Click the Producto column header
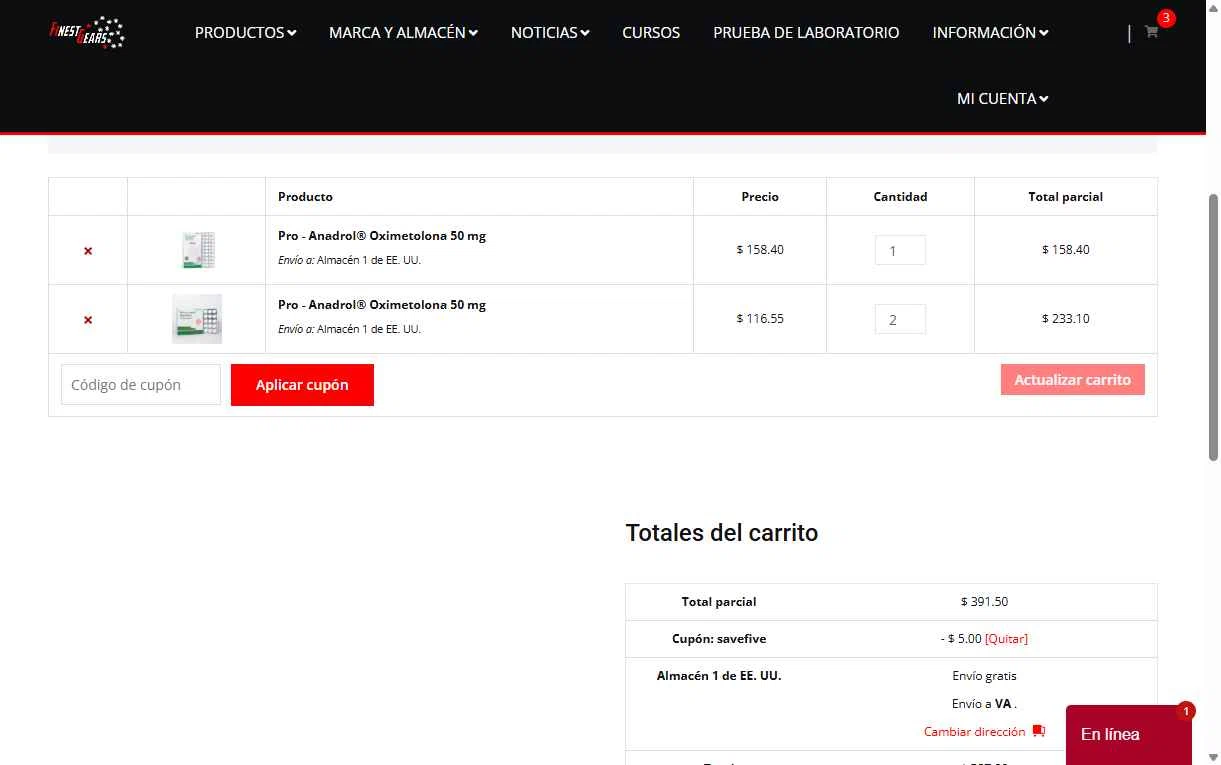Screen dimensions: 1221x765 (479, 197)
